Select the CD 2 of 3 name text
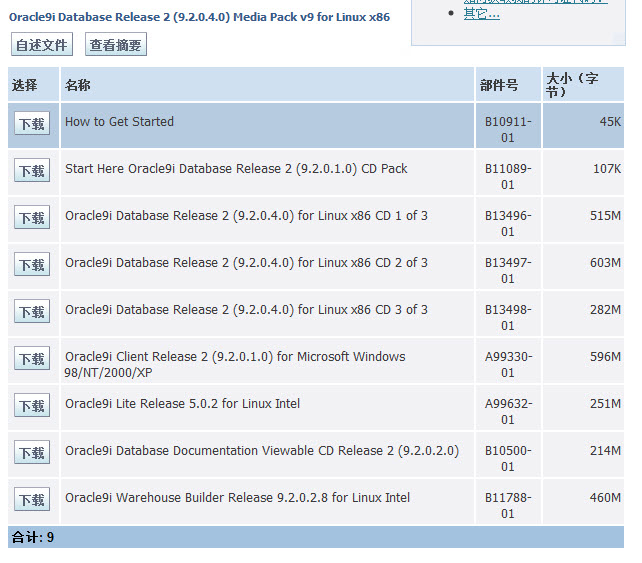 (x=246, y=263)
